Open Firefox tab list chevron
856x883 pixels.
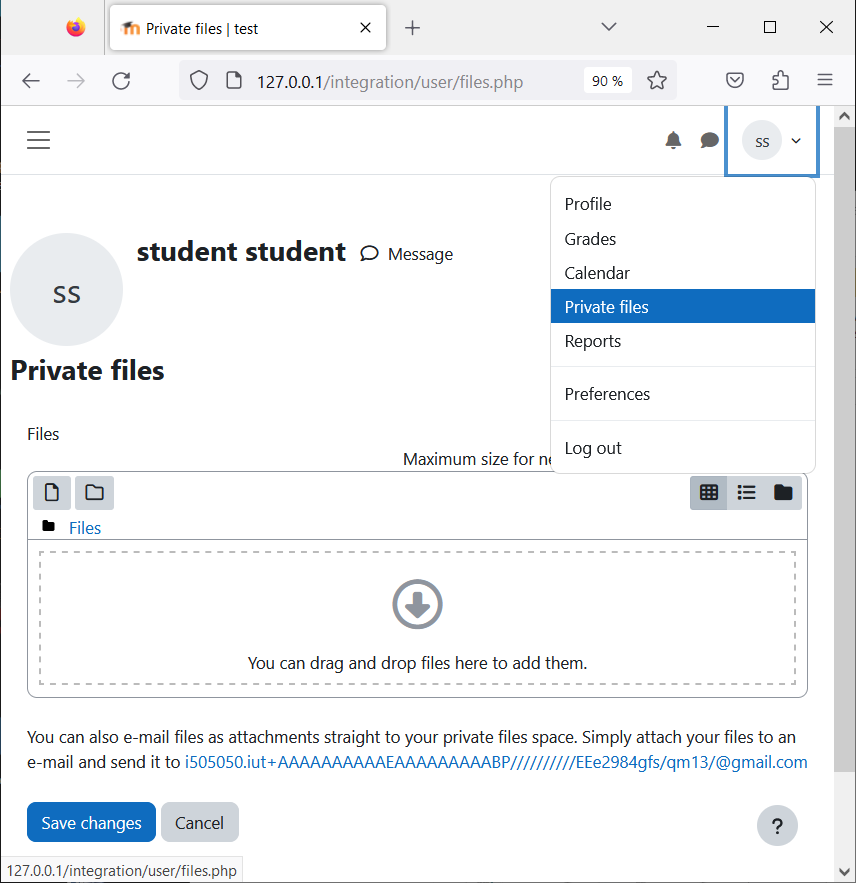point(609,27)
